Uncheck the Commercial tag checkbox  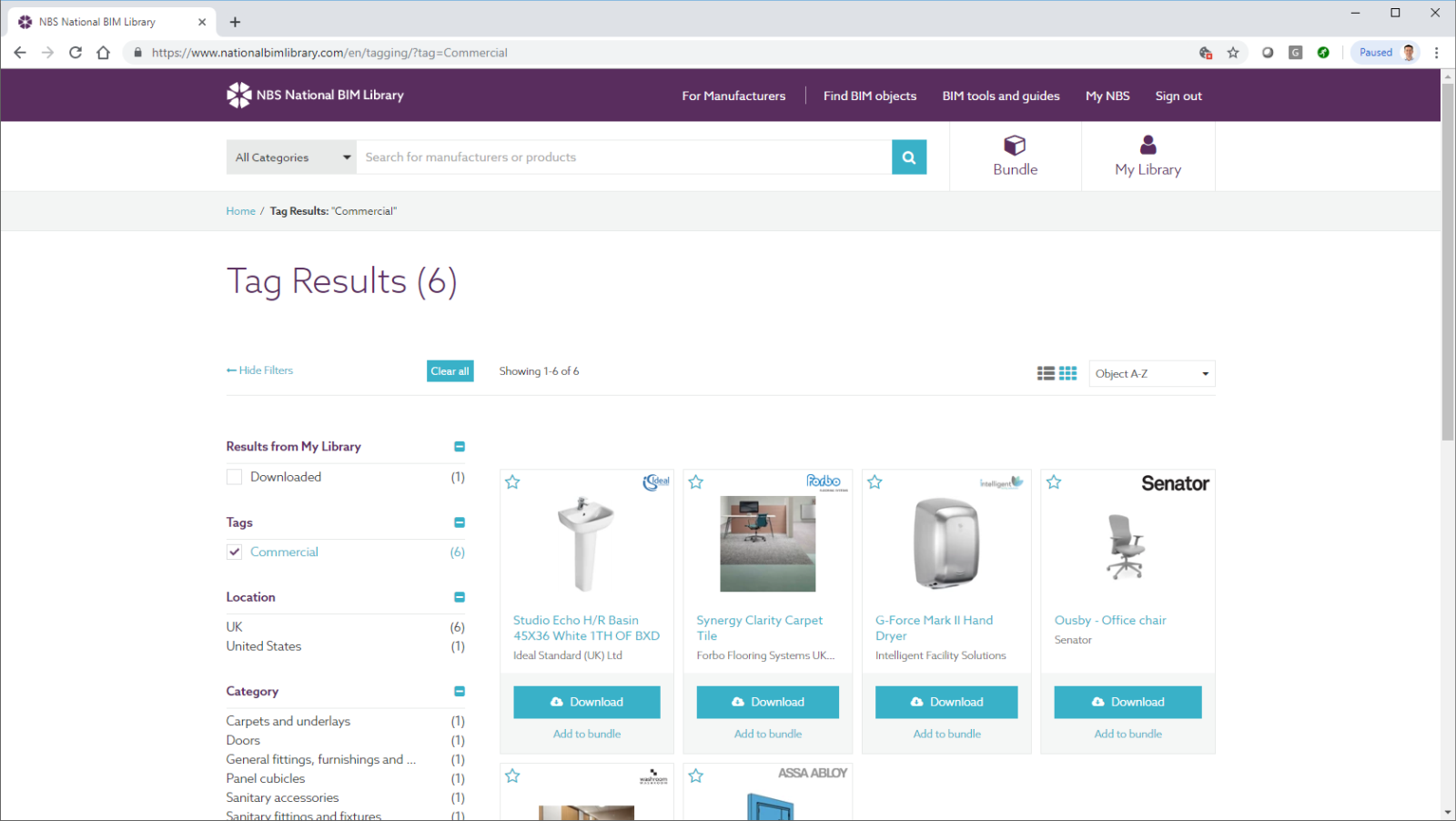[234, 552]
